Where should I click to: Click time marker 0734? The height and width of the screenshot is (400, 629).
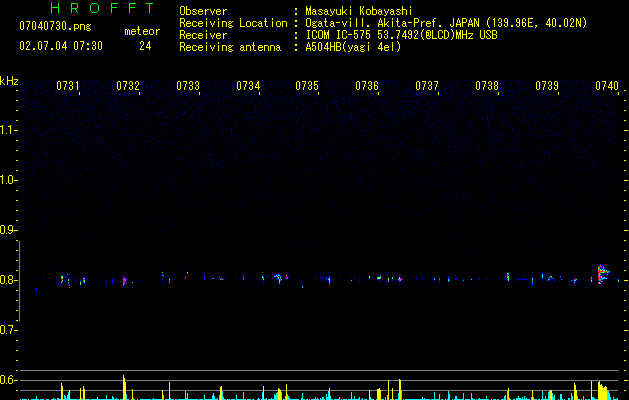(248, 86)
